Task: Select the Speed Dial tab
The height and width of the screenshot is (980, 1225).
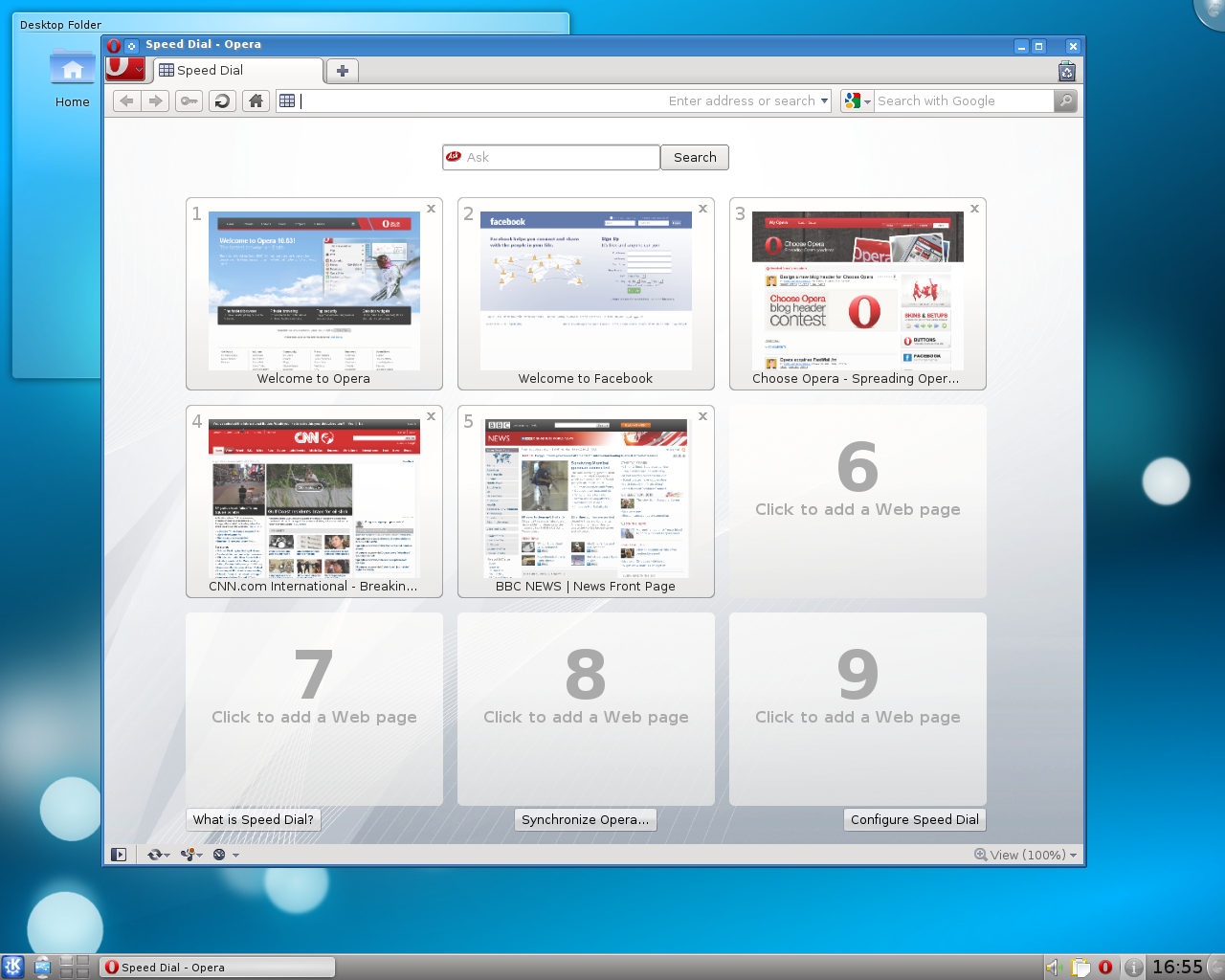Action: (237, 70)
